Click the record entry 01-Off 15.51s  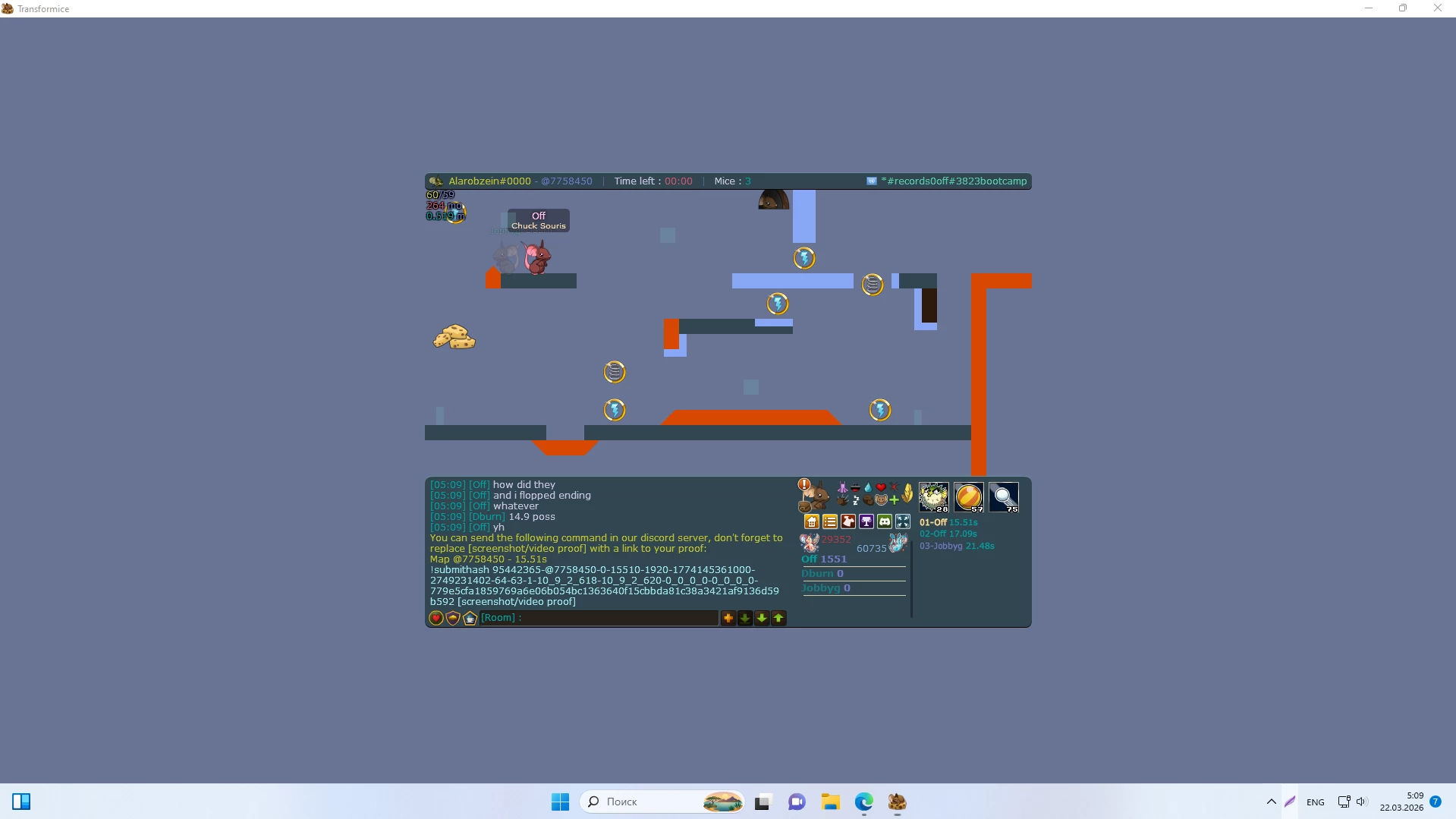pyautogui.click(x=948, y=523)
